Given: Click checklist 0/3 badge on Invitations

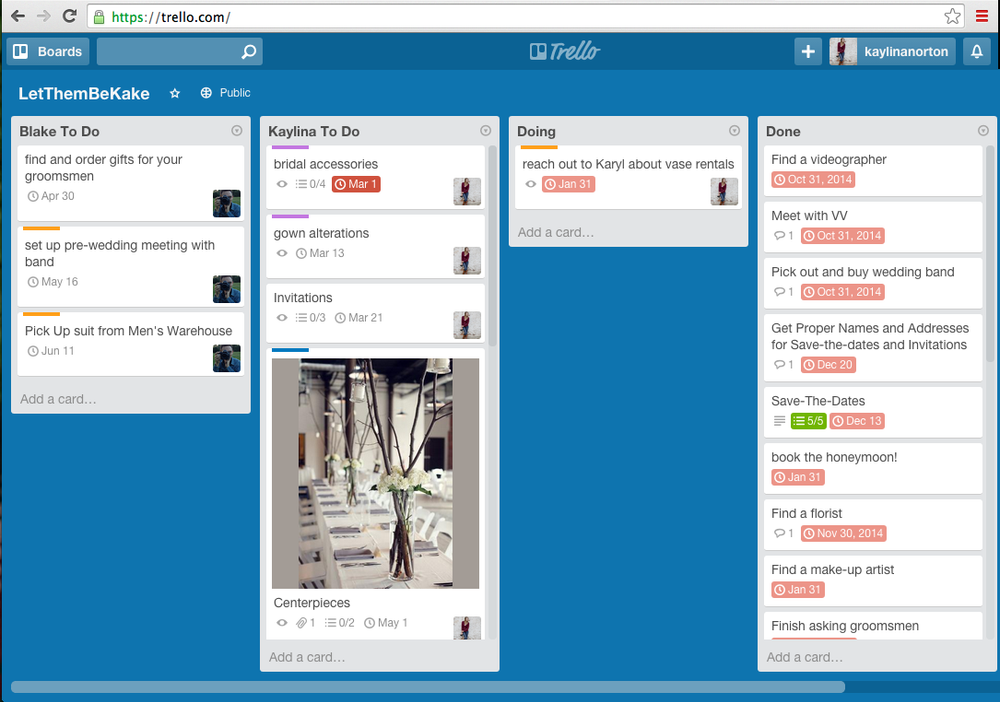Looking at the screenshot, I should [311, 318].
